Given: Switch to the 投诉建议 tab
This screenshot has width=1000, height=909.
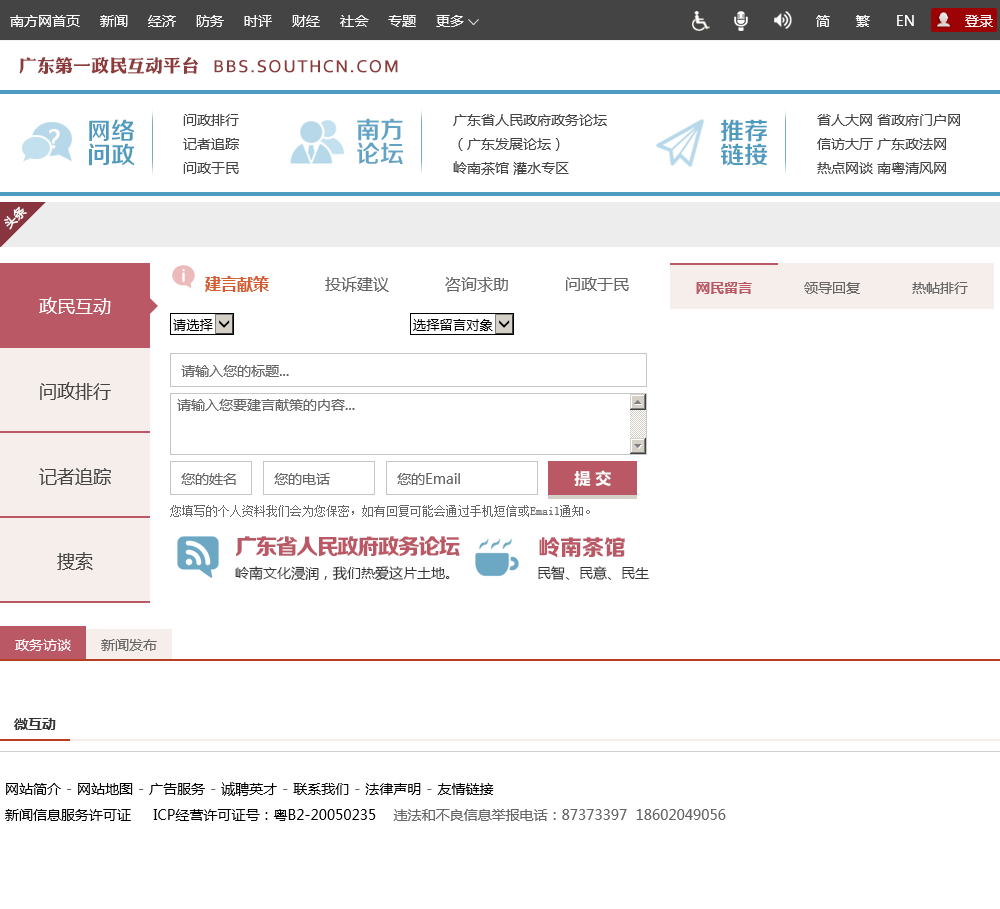Looking at the screenshot, I should click(x=356, y=285).
